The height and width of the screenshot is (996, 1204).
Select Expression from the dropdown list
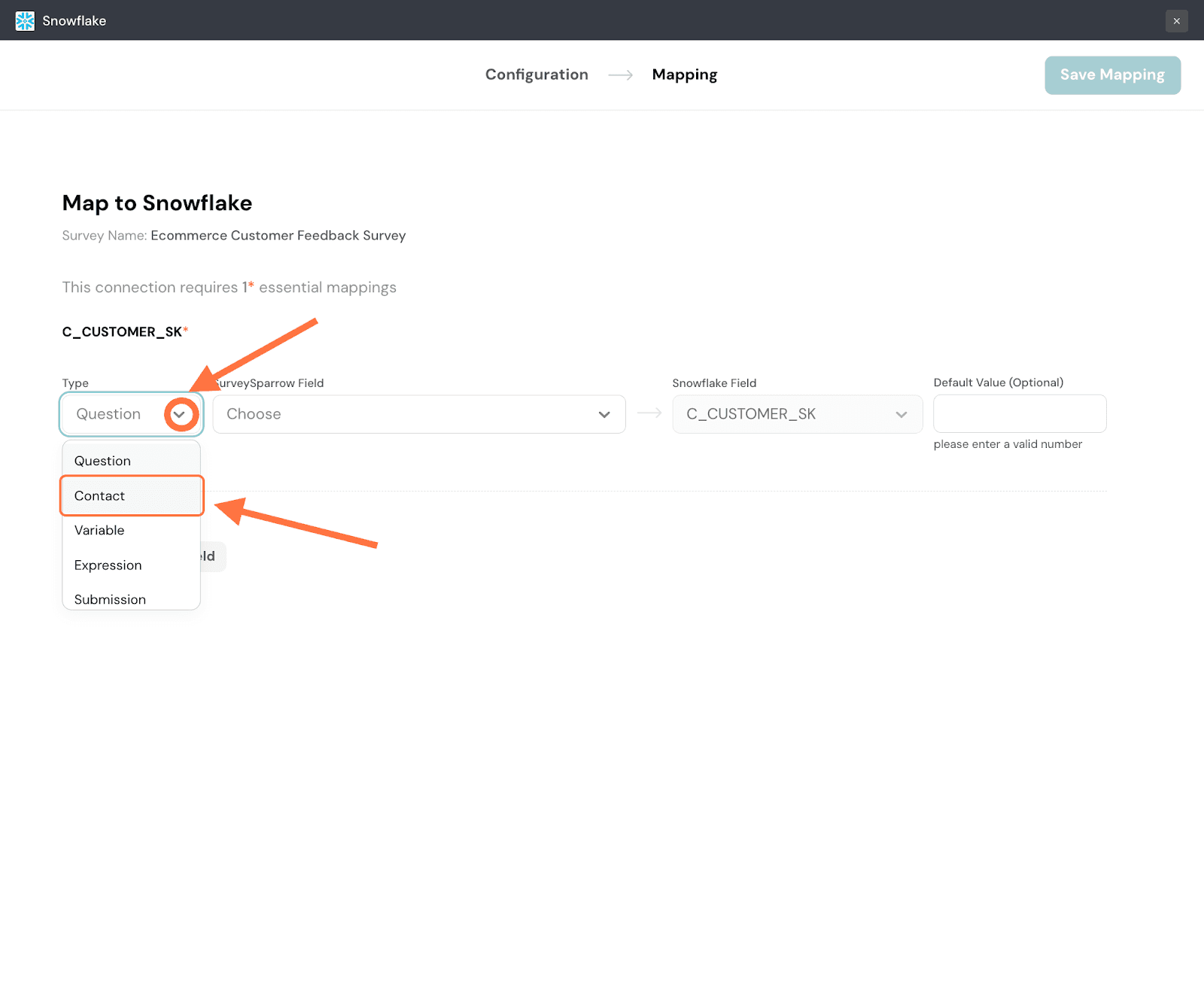tap(108, 565)
